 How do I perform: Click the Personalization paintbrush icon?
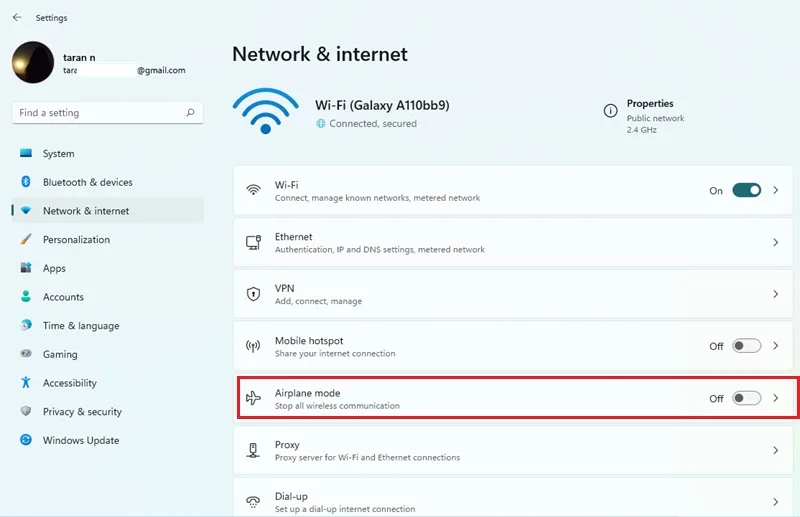[26, 239]
